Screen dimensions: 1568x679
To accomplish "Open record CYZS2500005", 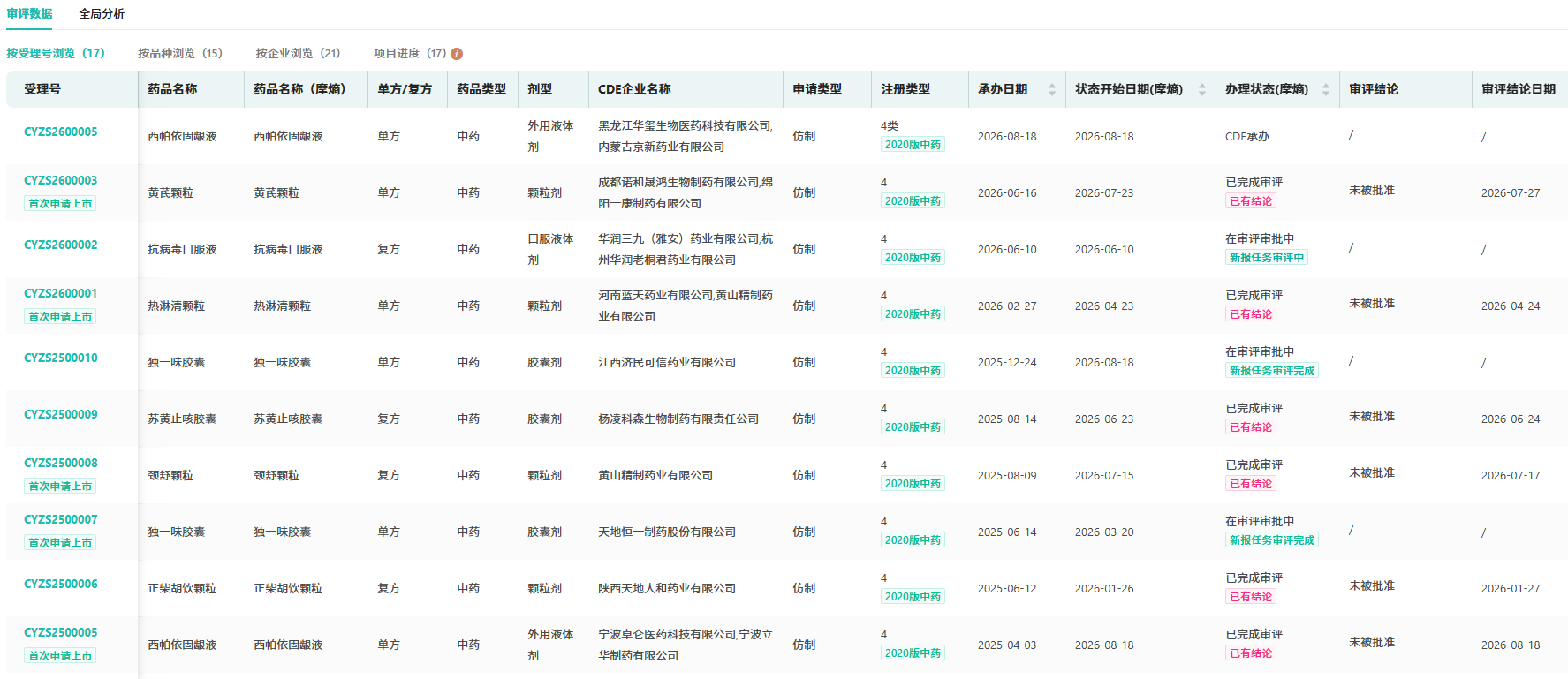I will (x=61, y=632).
